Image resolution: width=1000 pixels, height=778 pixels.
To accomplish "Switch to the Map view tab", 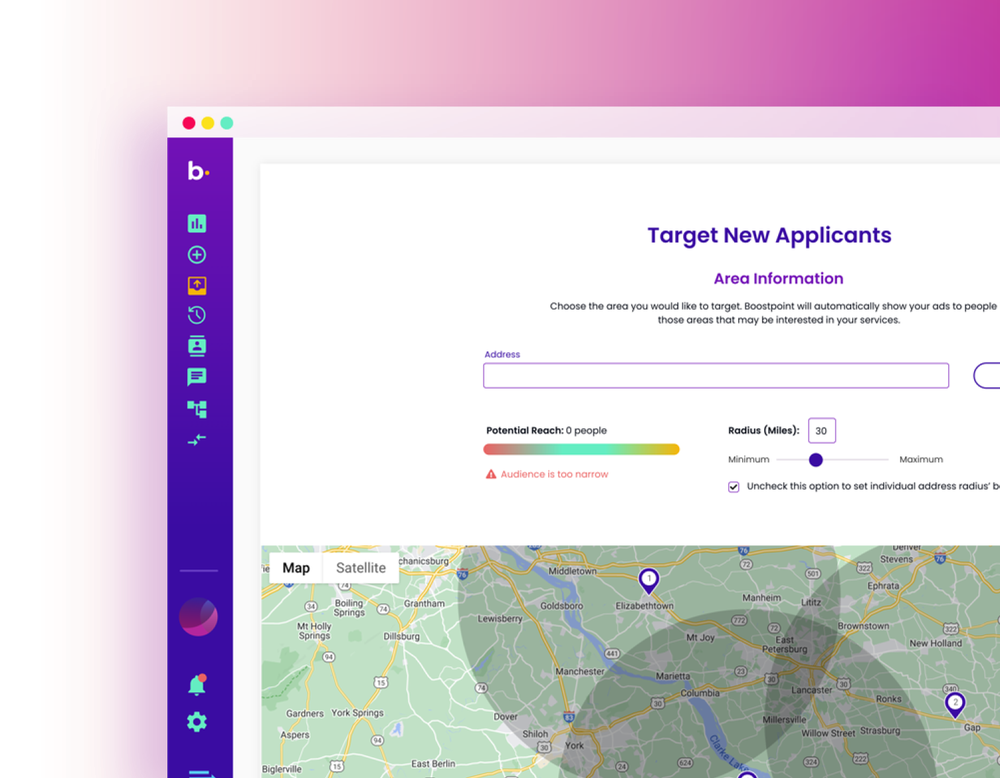I will (x=296, y=567).
